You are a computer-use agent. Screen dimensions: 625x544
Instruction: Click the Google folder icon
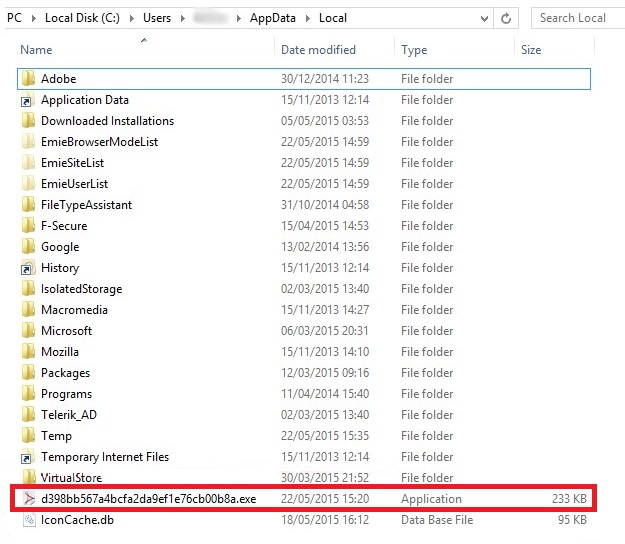pyautogui.click(x=27, y=247)
